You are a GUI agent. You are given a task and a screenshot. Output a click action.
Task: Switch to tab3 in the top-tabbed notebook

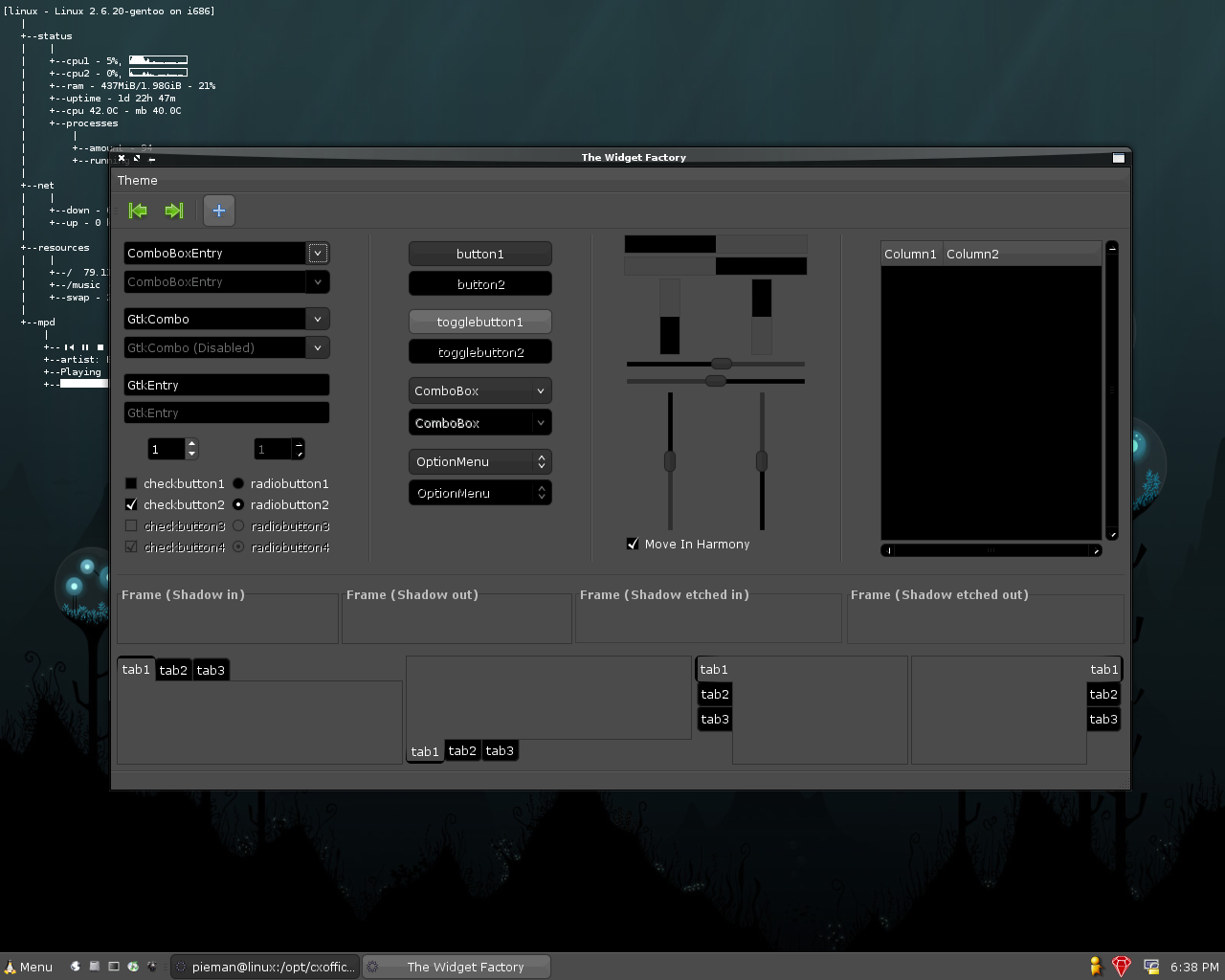point(211,670)
